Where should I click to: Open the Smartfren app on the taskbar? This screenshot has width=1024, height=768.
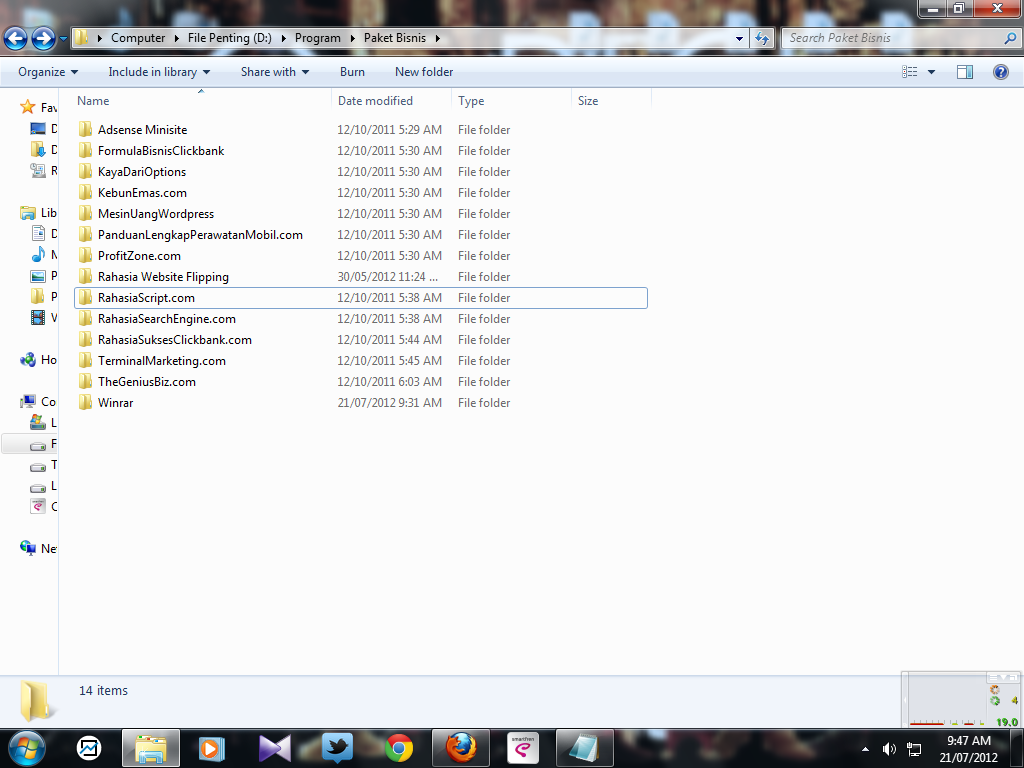[523, 748]
